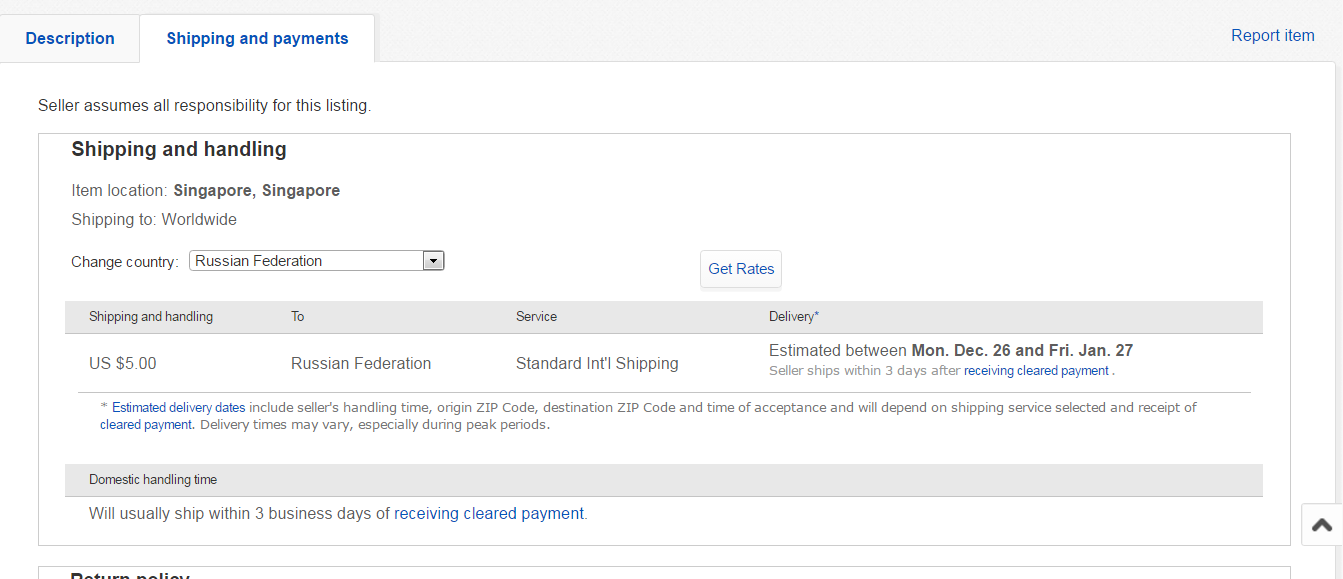
Task: Open the Change country dropdown
Action: click(316, 261)
